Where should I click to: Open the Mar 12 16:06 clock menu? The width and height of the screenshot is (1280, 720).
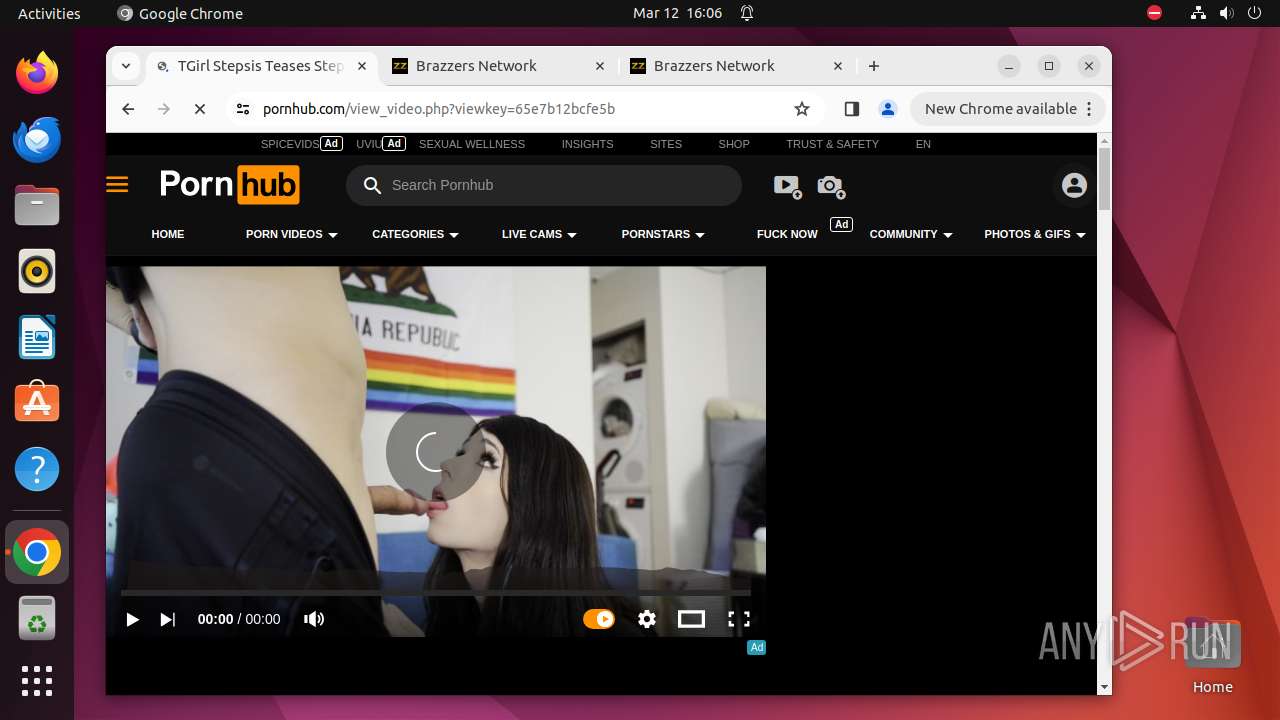(677, 13)
